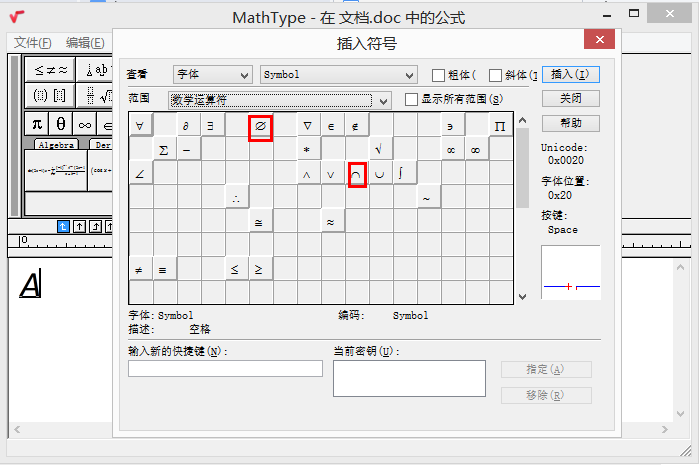Select the product ∏ symbol

point(501,125)
